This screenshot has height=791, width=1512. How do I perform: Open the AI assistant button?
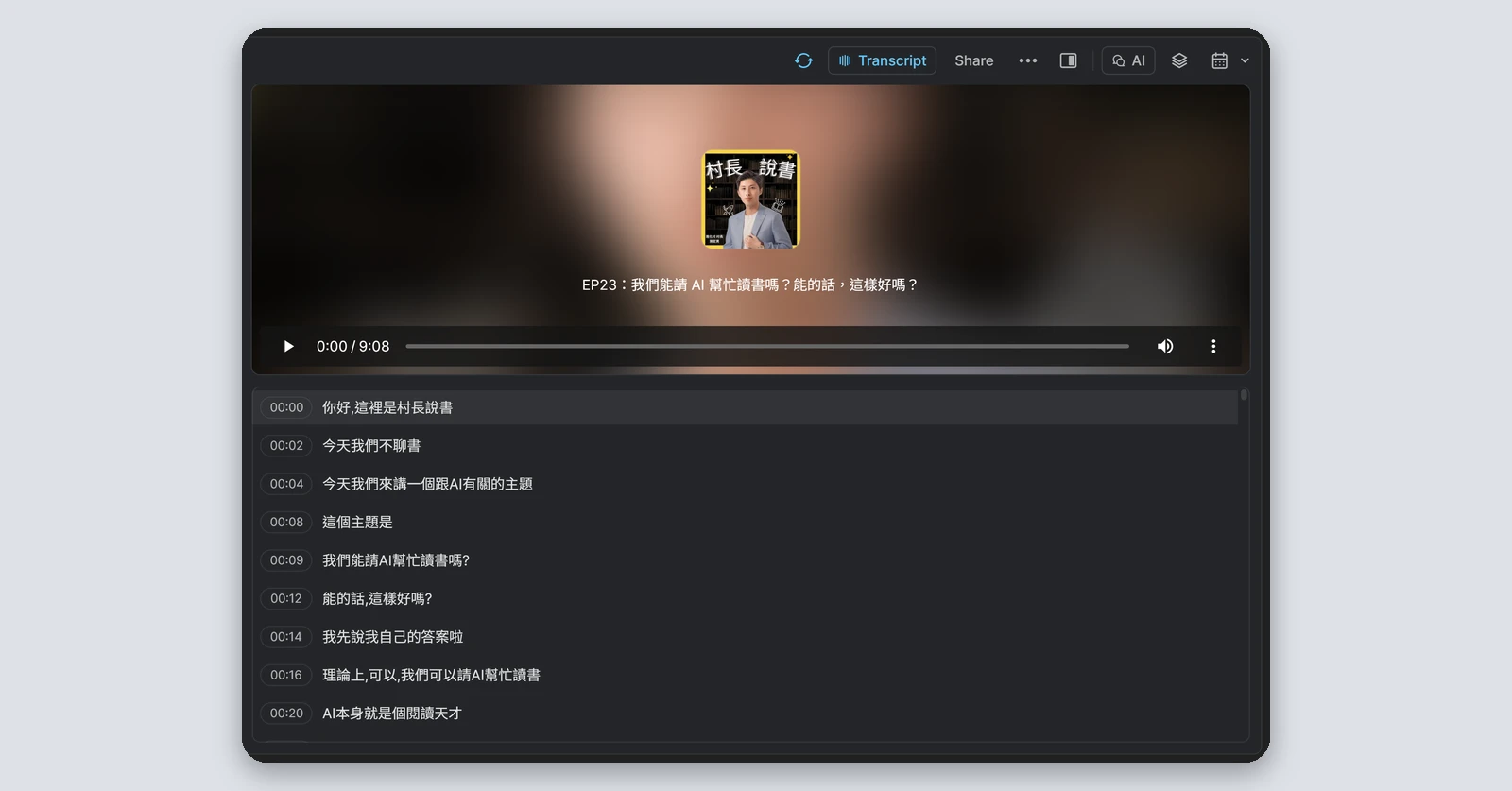(x=1128, y=60)
